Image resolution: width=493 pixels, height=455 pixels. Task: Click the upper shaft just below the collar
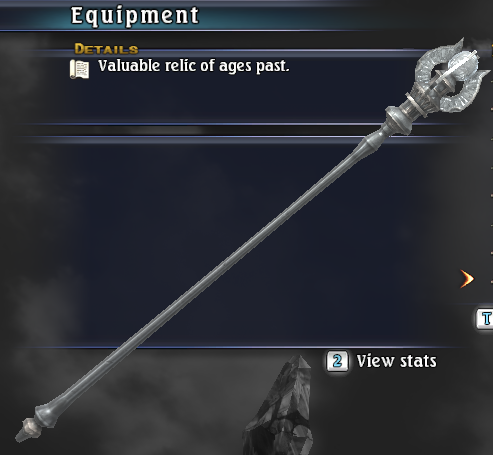tap(372, 142)
